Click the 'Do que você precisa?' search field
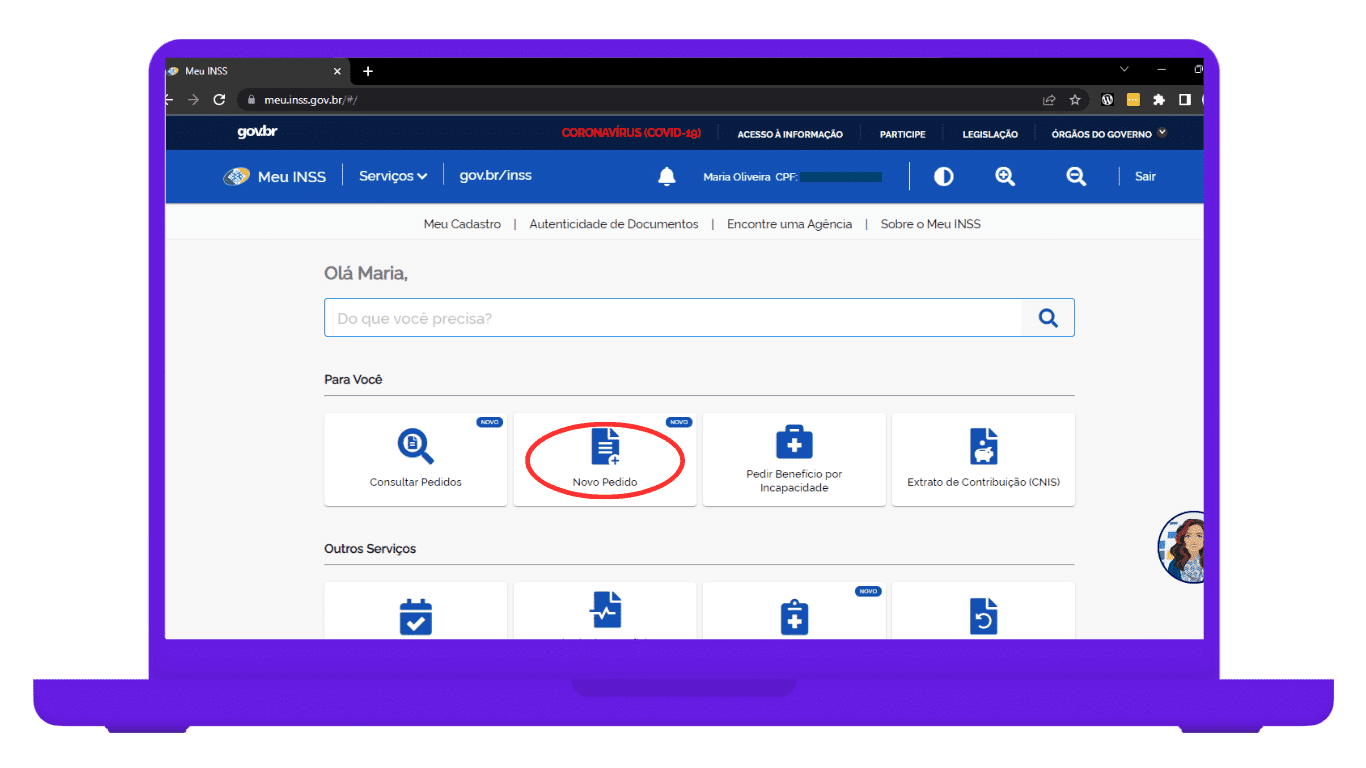The image size is (1366, 768). (x=672, y=318)
